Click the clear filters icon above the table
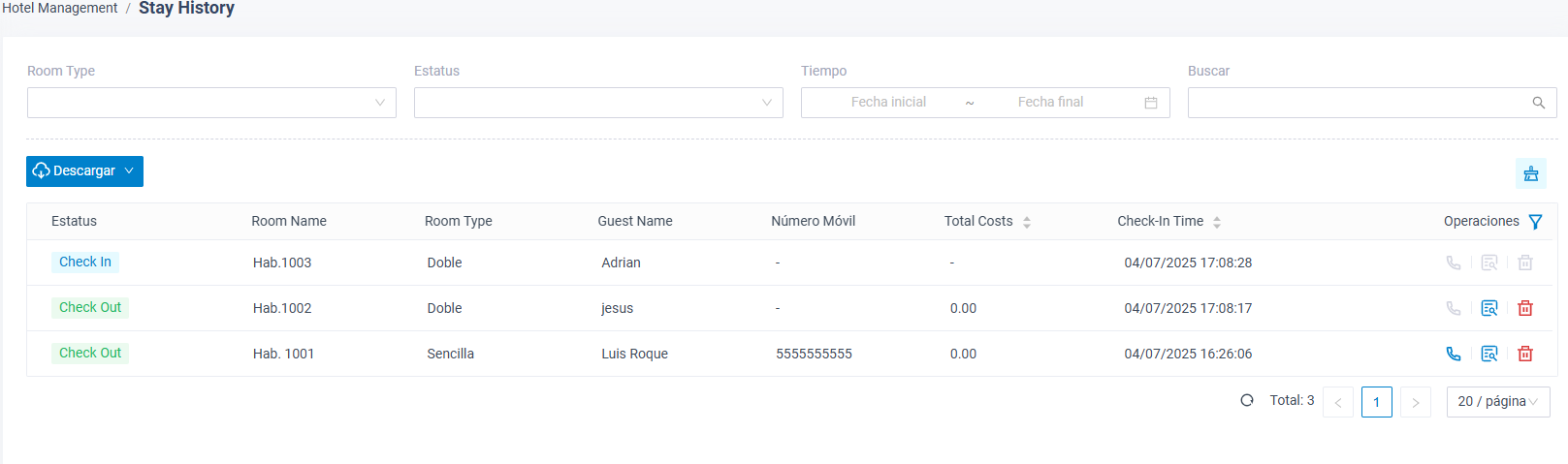The width and height of the screenshot is (1568, 464). 1531,173
